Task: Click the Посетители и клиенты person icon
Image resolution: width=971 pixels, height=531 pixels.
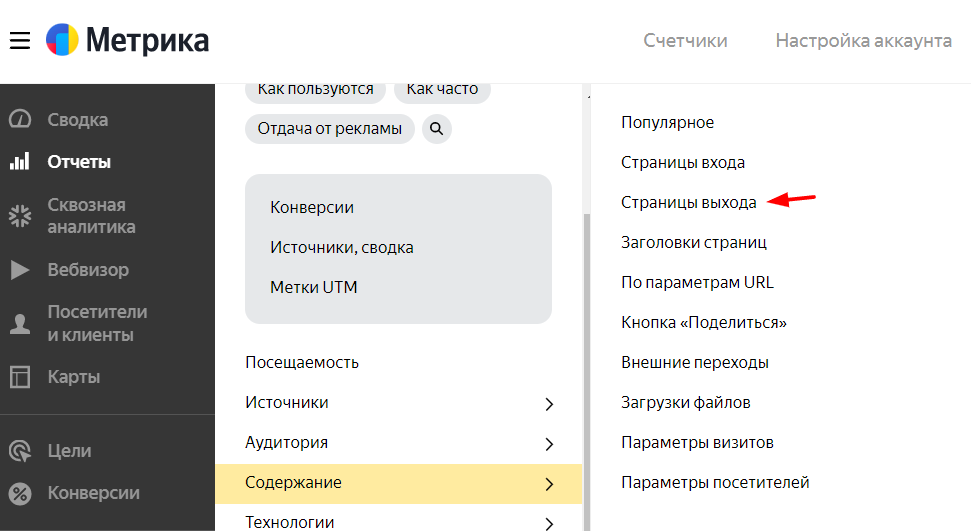Action: (x=20, y=323)
